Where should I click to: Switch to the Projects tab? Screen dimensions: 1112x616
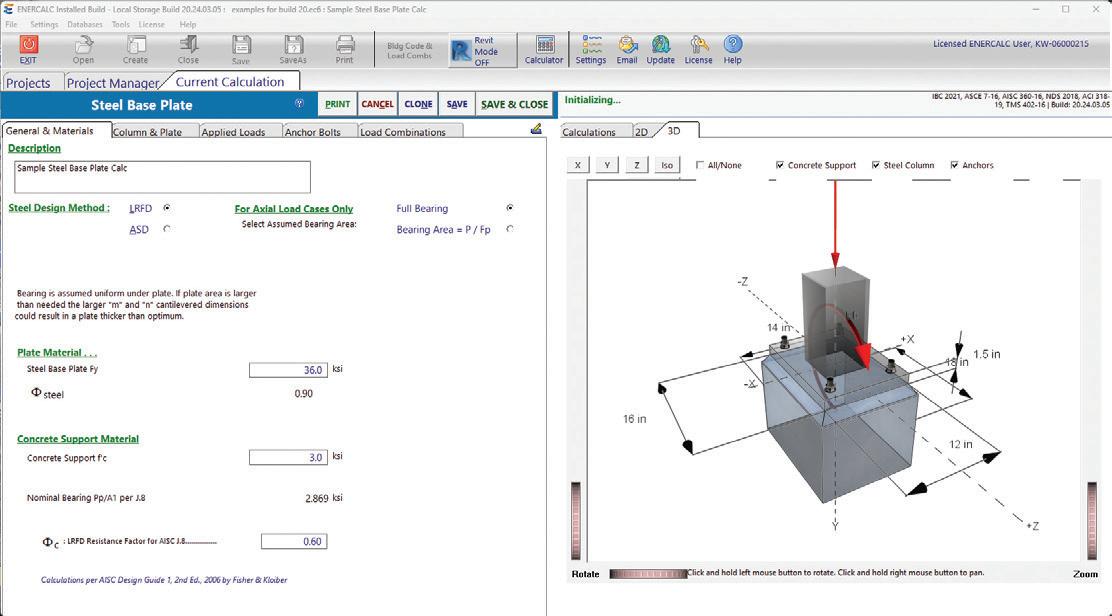pos(28,83)
